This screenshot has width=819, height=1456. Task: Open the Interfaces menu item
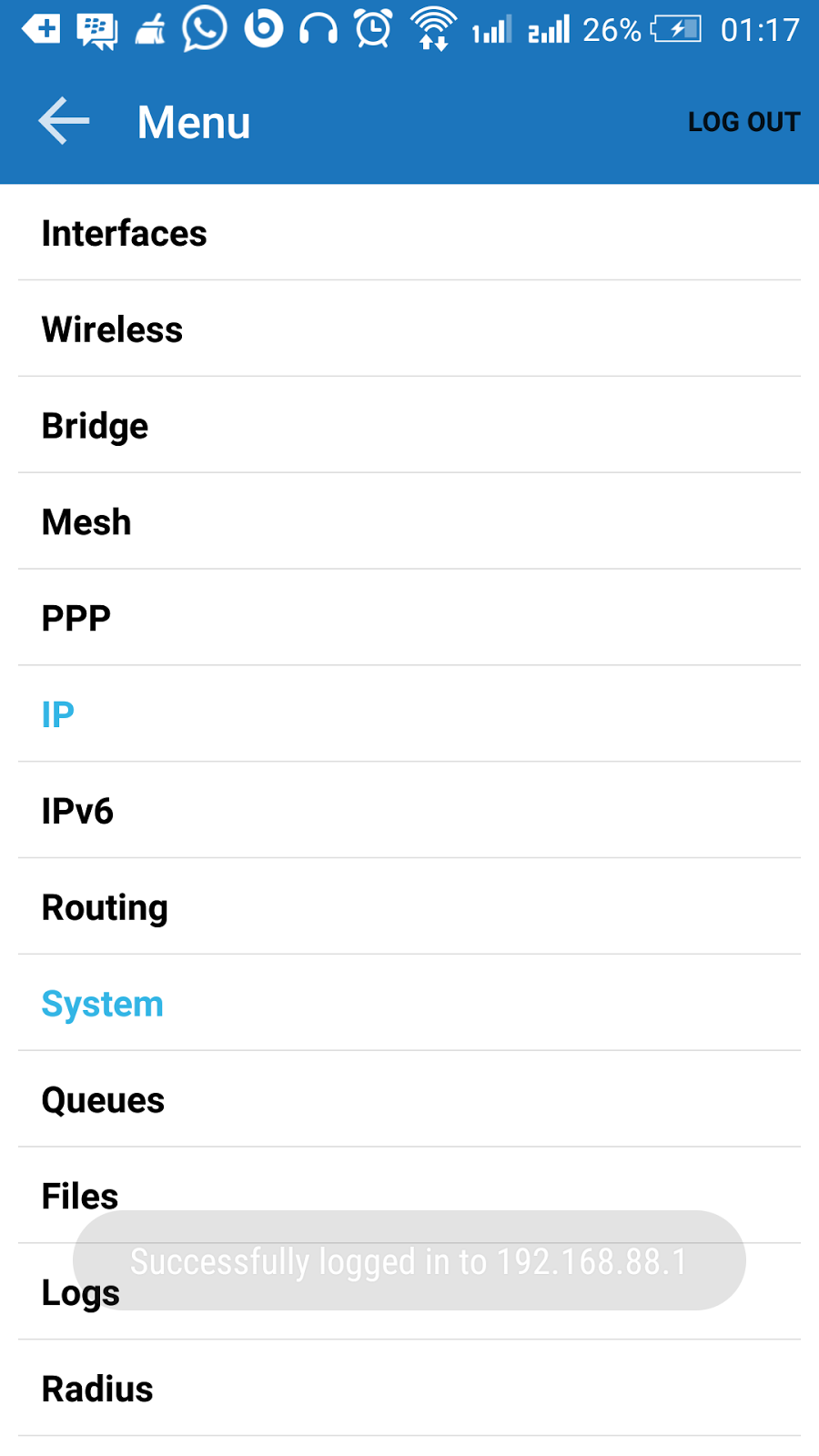[x=125, y=234]
